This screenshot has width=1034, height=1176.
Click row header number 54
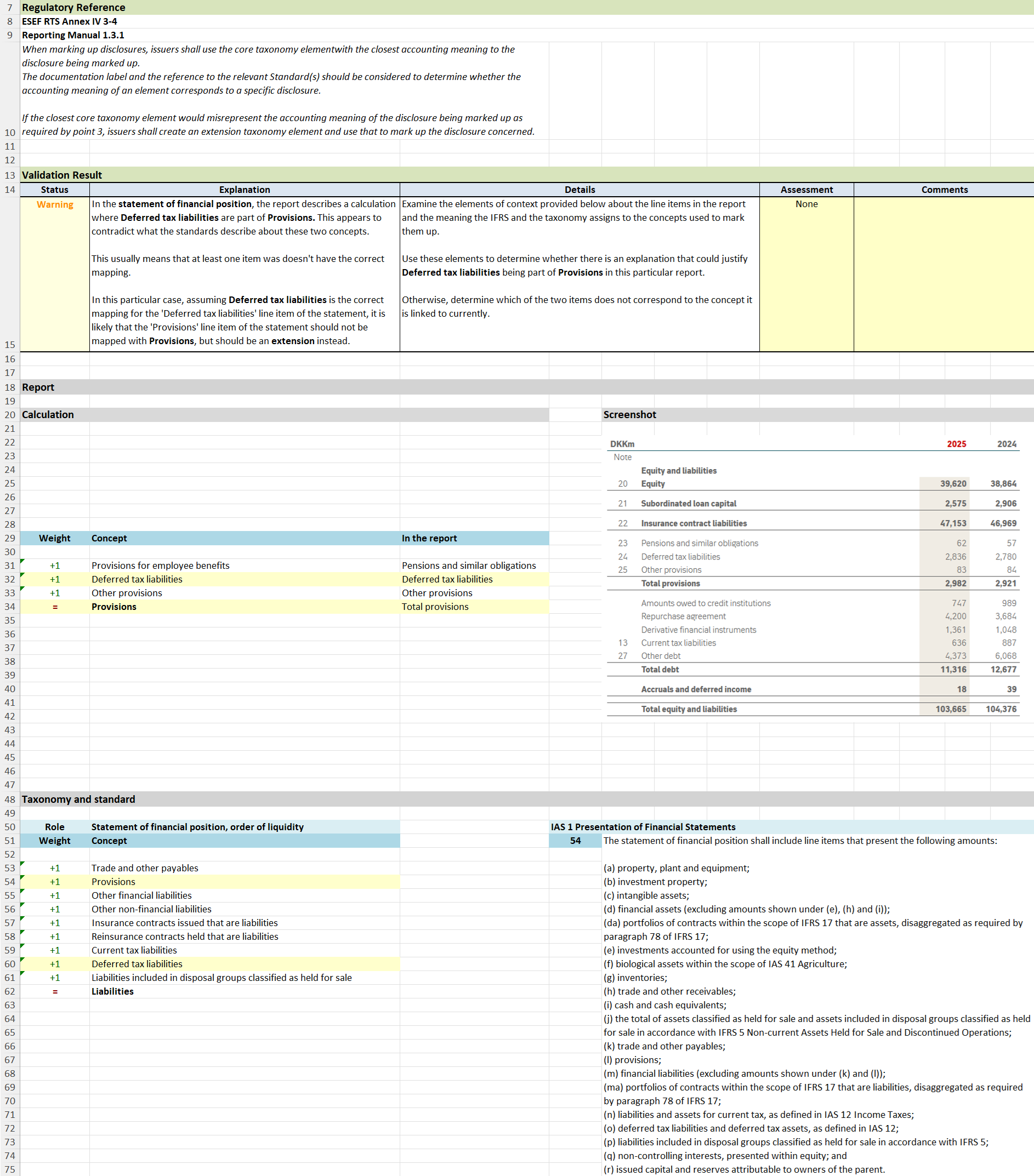click(x=10, y=882)
